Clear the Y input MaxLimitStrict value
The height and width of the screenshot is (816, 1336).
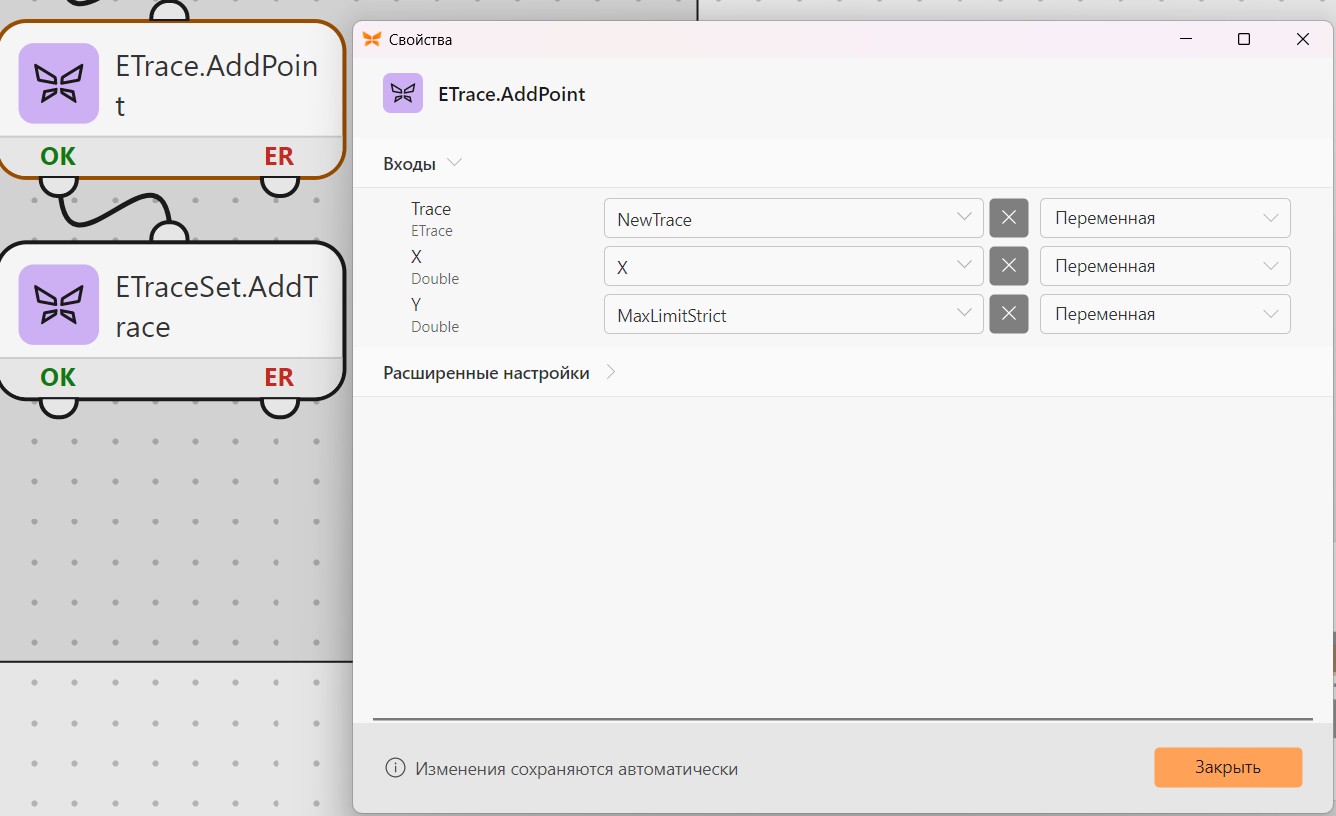[x=1009, y=314]
